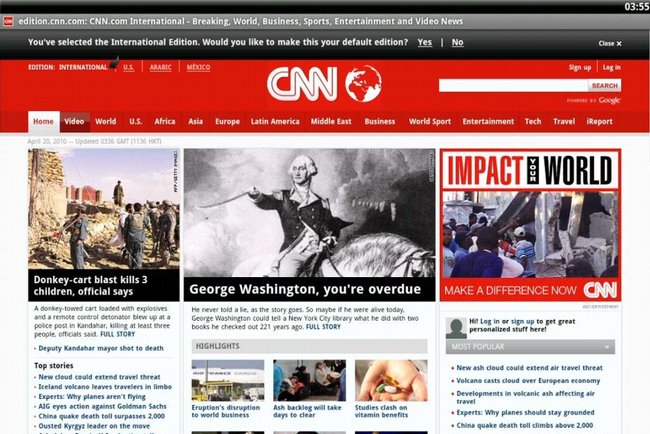
Task: Open the Europe section
Action: coord(227,121)
